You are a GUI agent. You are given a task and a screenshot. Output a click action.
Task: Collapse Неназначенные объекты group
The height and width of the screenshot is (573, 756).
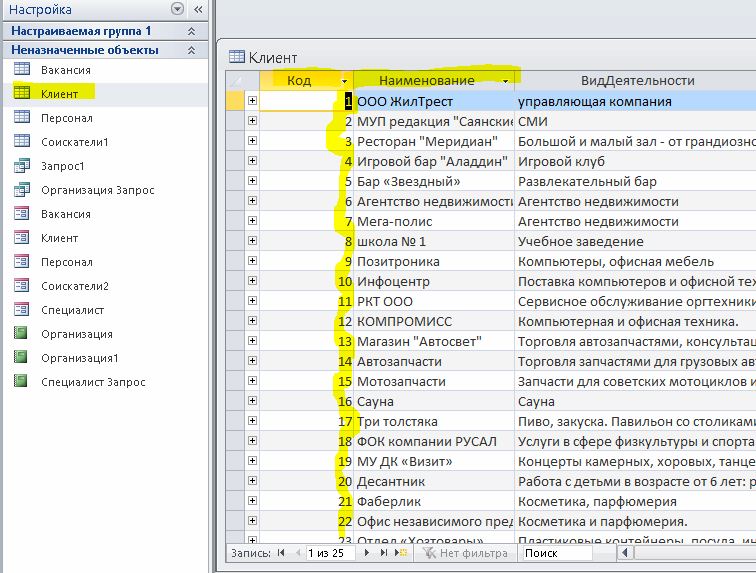click(191, 50)
